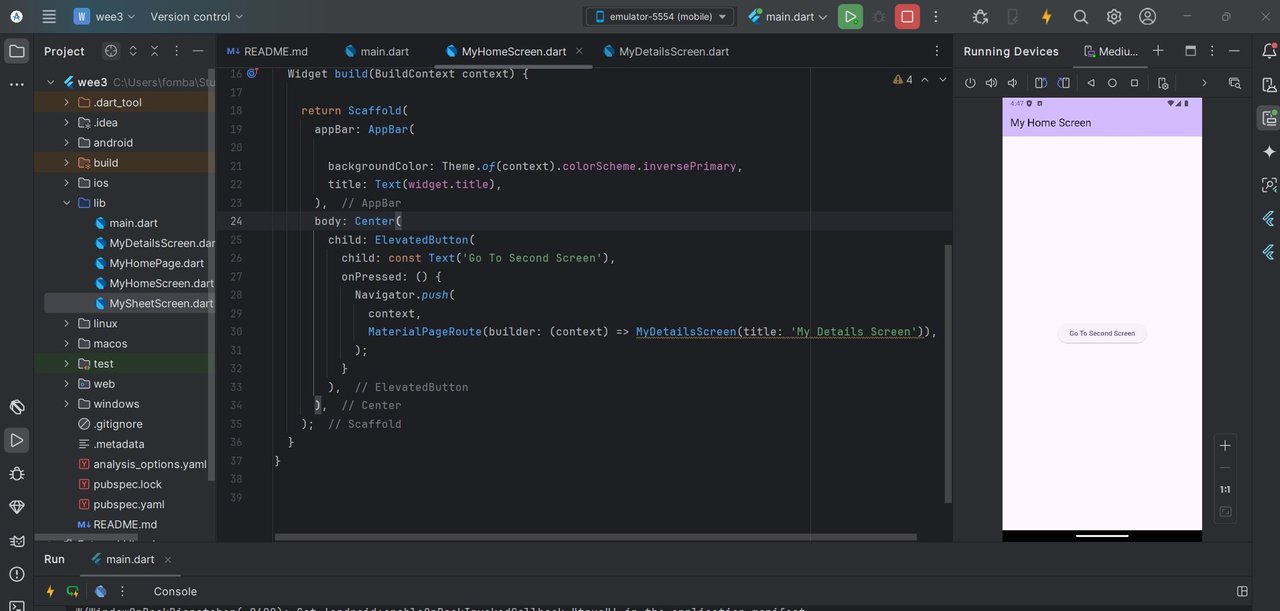Open MySheetScreen.dart in project tree
This screenshot has height=611, width=1280.
pyautogui.click(x=160, y=303)
